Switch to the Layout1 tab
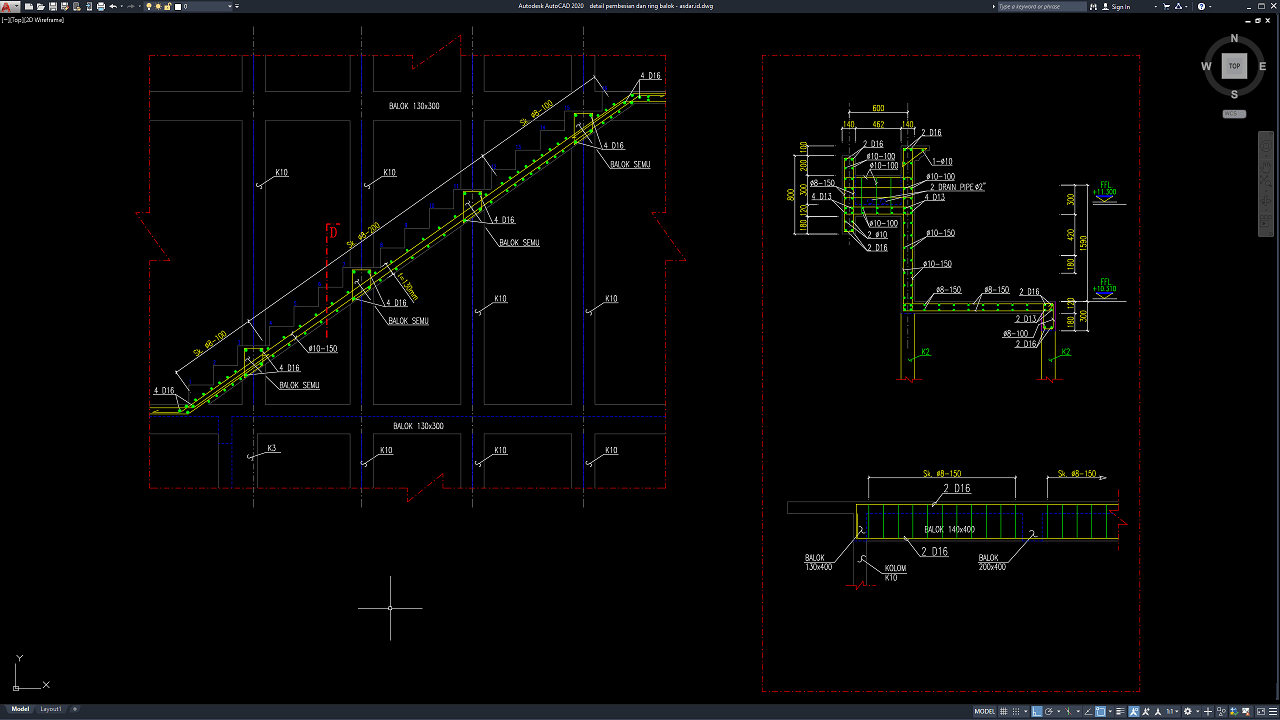Screen dimensions: 1280x720 point(50,709)
